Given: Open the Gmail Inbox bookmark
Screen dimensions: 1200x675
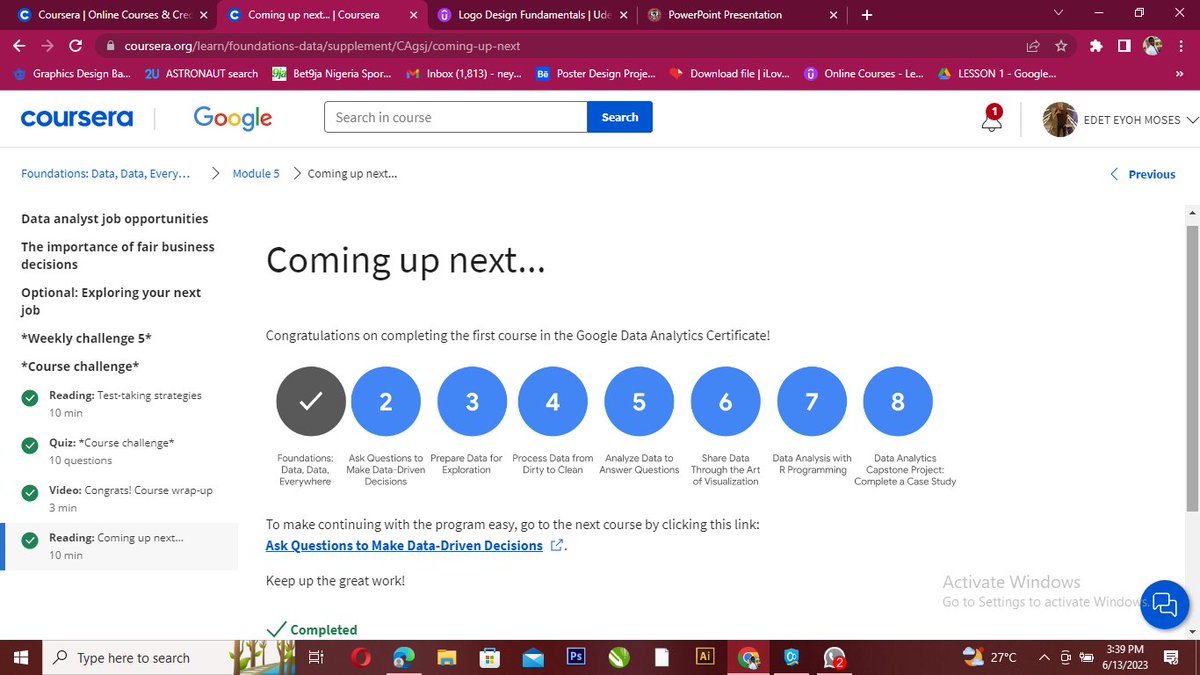Looking at the screenshot, I should (x=463, y=73).
